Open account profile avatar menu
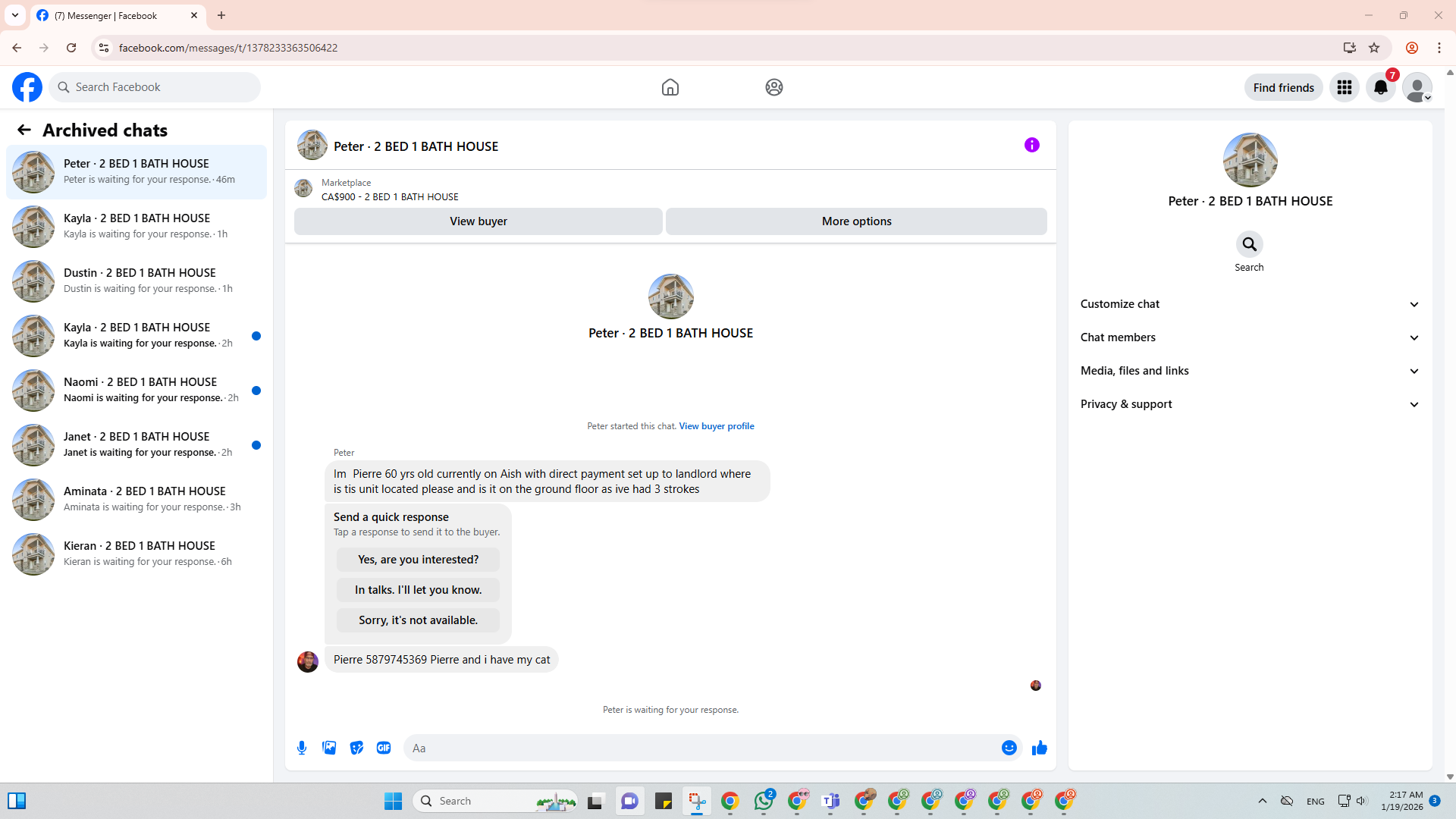 coord(1417,87)
